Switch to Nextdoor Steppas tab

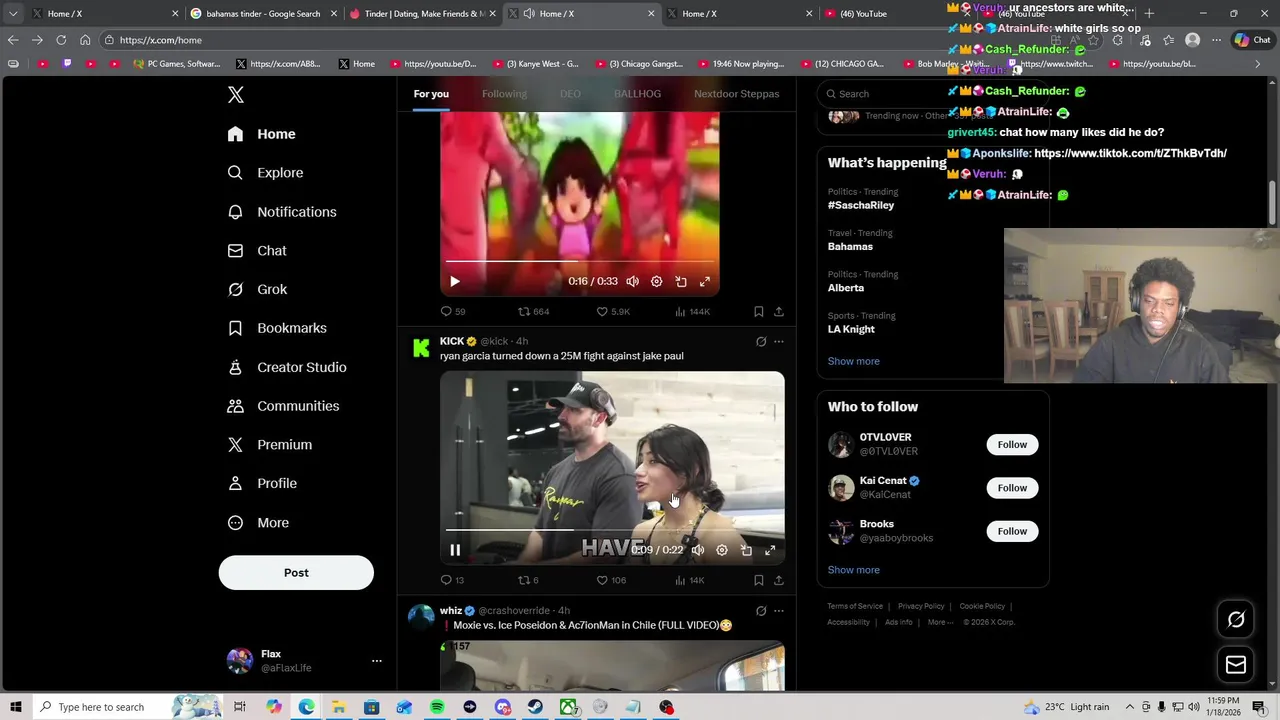736,94
